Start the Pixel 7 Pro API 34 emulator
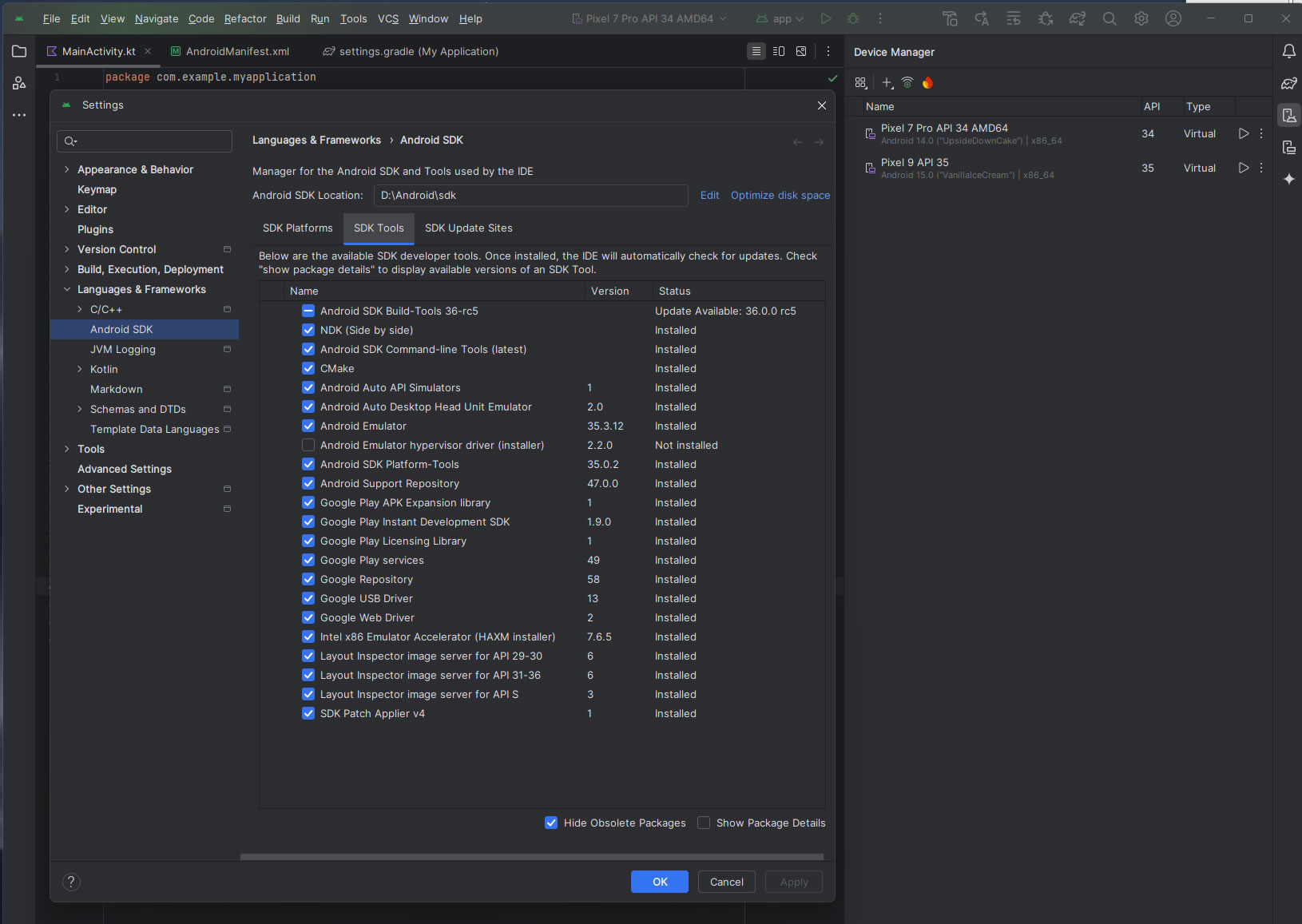The image size is (1302, 924). click(x=1243, y=133)
